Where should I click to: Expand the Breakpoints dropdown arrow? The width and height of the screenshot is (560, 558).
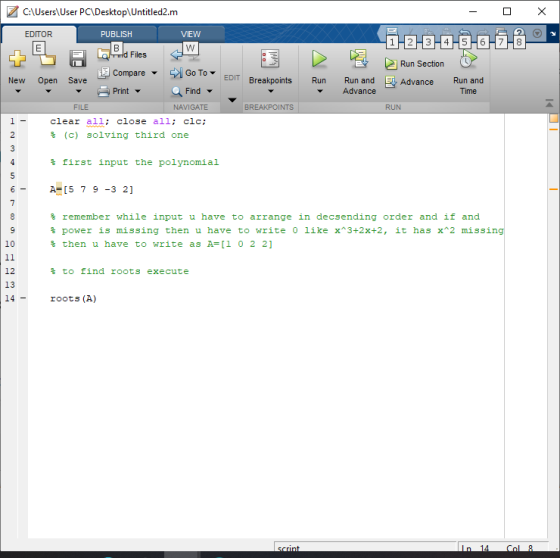click(271, 91)
